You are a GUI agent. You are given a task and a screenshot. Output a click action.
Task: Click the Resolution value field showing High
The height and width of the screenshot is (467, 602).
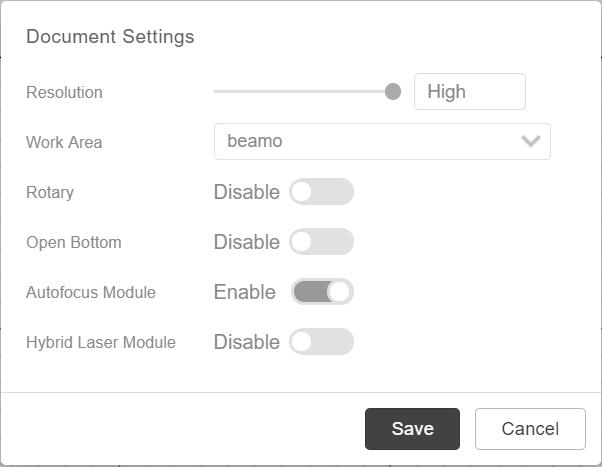tap(469, 92)
